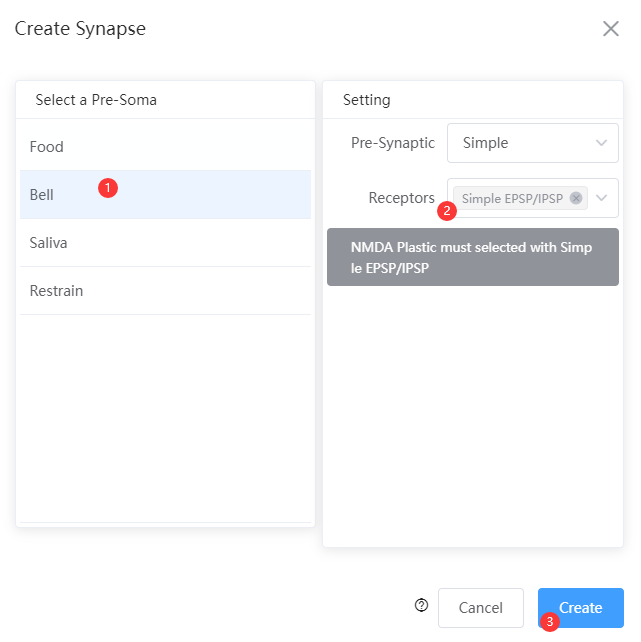Close the Create Synapse dialog
641x642 pixels.
(x=610, y=29)
